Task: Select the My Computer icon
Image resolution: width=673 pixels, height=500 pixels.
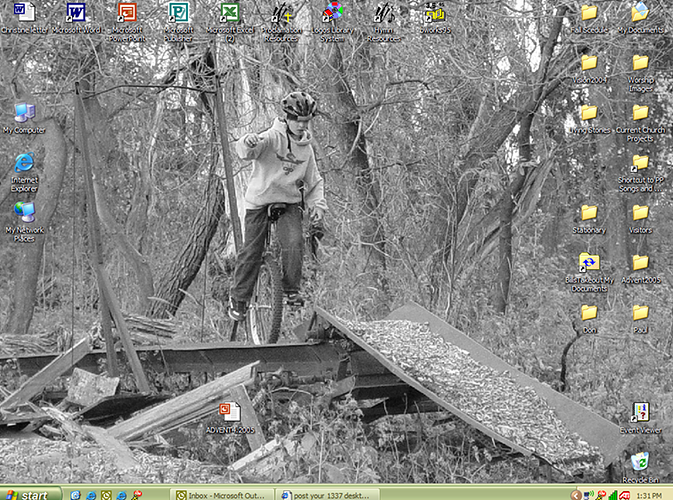Action: [24, 118]
